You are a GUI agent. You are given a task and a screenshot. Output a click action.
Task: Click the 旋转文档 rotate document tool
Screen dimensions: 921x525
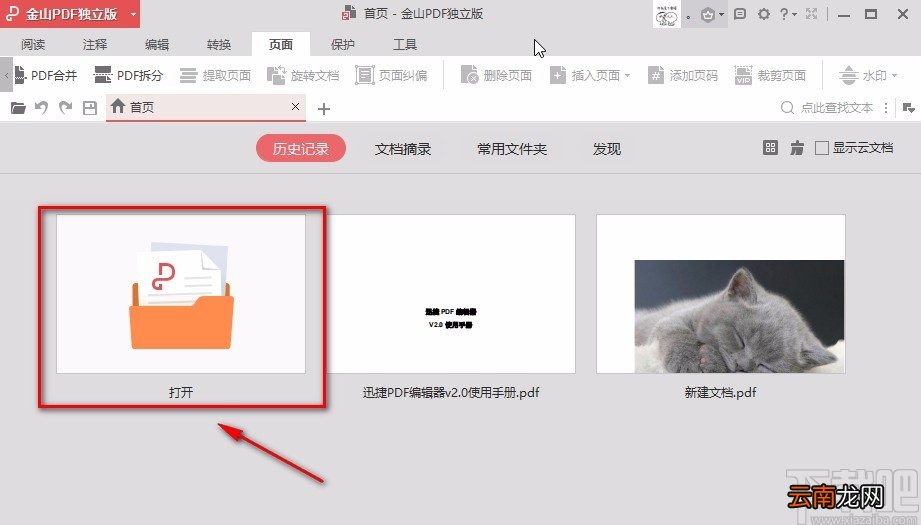[303, 75]
